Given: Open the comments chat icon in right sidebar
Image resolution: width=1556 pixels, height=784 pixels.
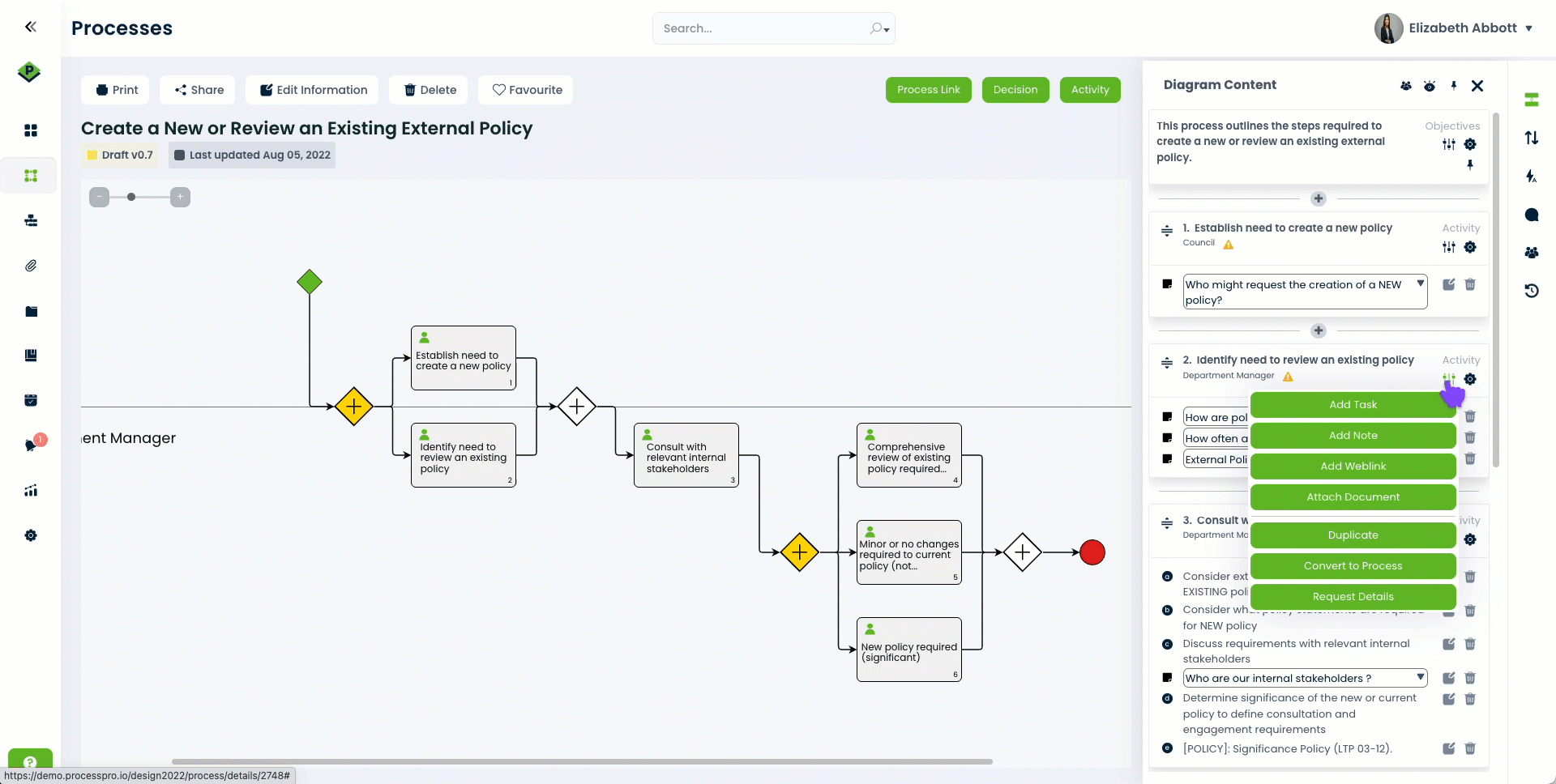Looking at the screenshot, I should pyautogui.click(x=1531, y=215).
